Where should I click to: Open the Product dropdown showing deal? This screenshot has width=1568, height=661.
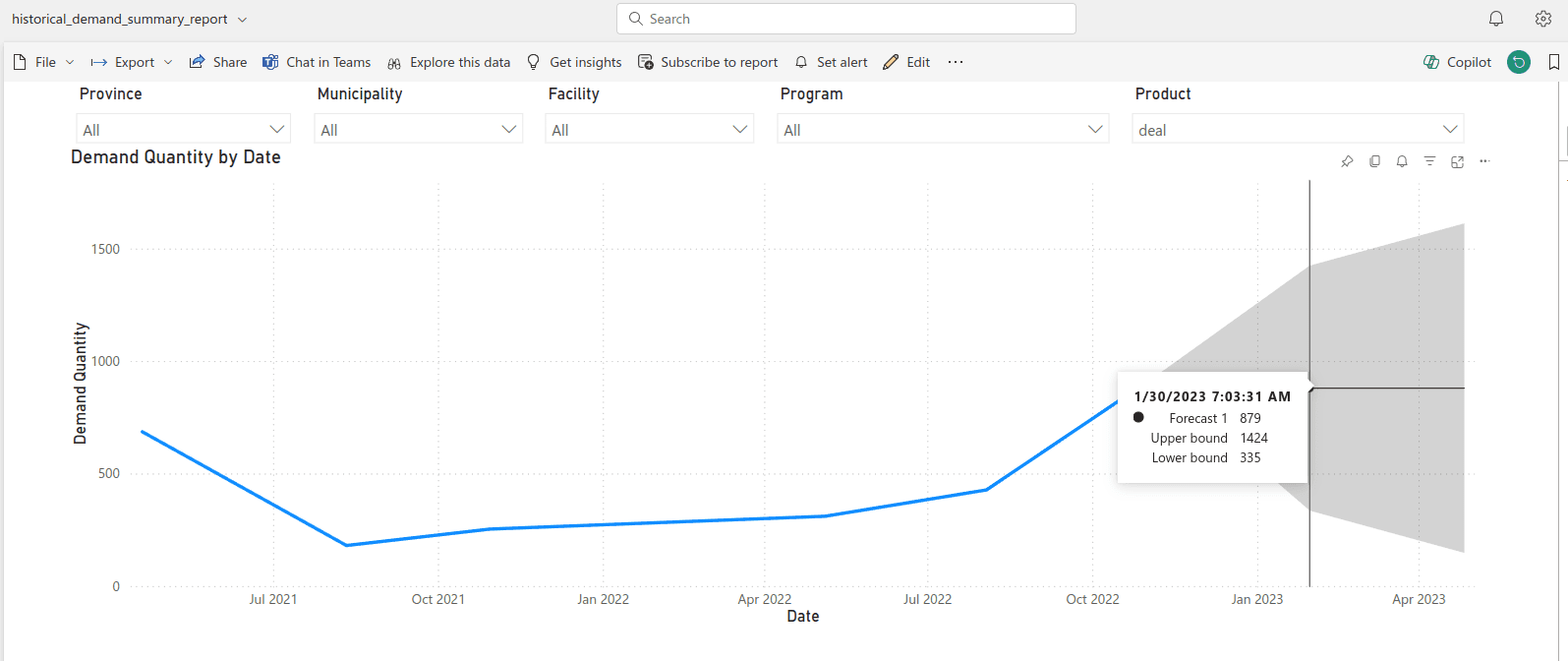1298,129
